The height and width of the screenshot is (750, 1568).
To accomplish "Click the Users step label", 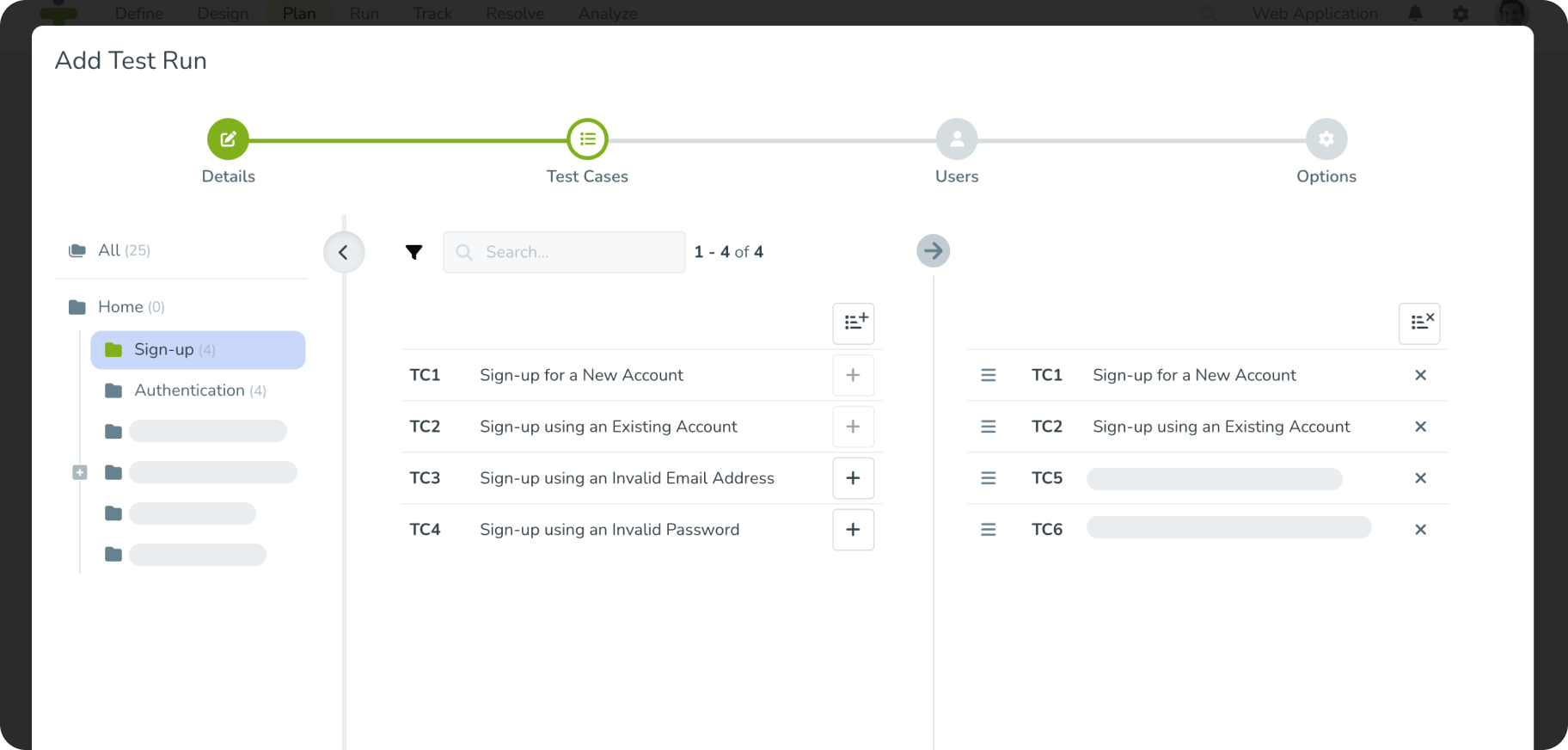I will coord(957,176).
